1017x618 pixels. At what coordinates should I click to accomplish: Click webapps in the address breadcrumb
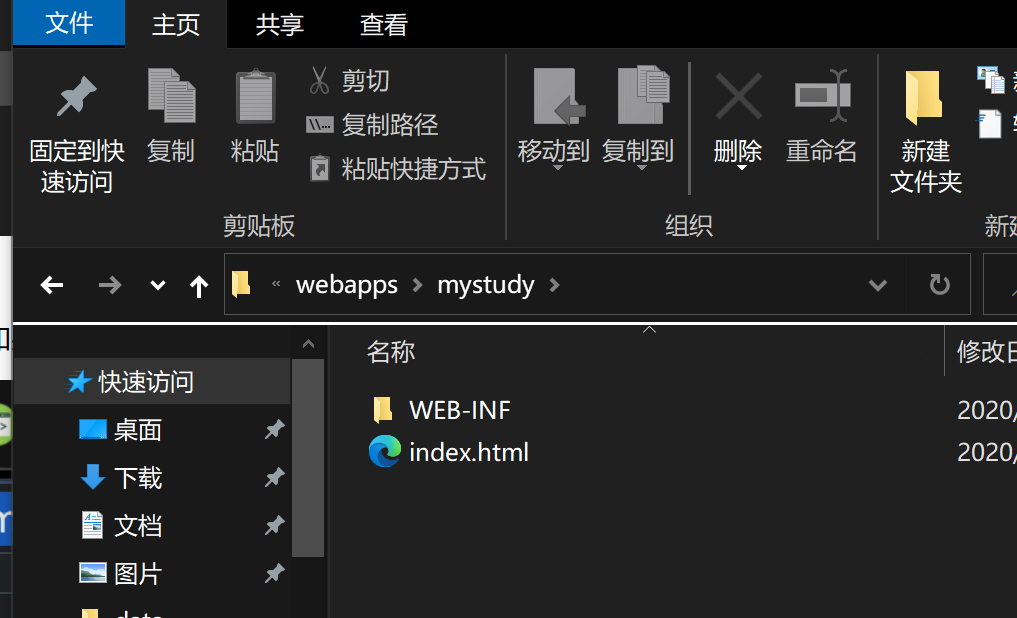347,285
